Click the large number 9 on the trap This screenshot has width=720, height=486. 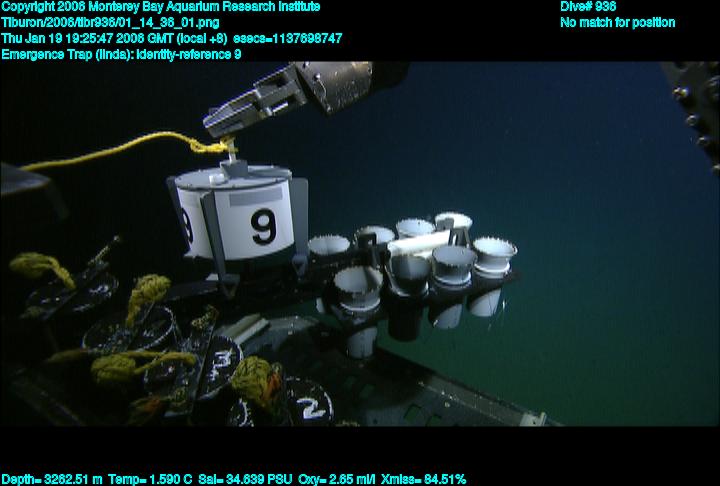tap(263, 228)
